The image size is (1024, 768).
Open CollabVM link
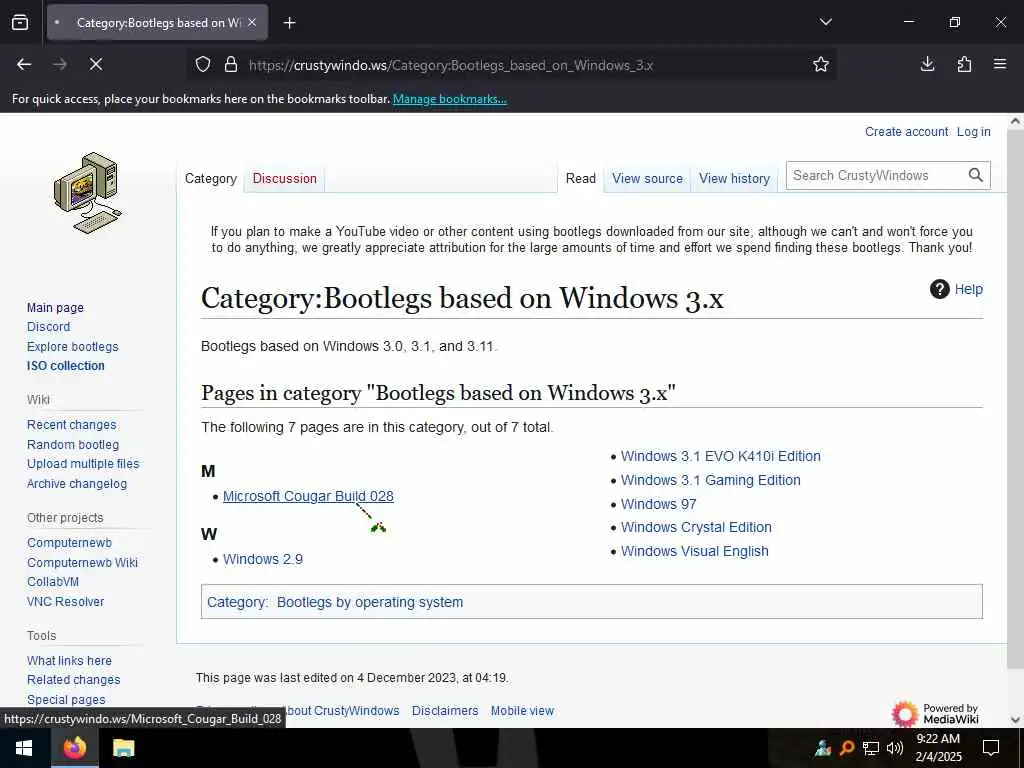point(53,581)
